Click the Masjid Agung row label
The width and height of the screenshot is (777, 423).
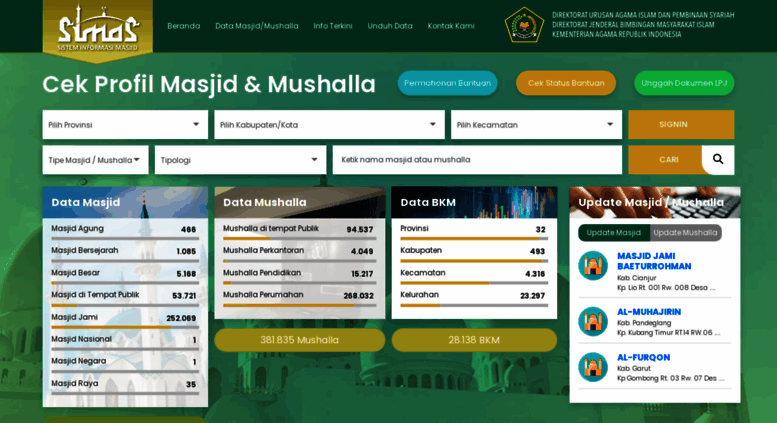77,228
